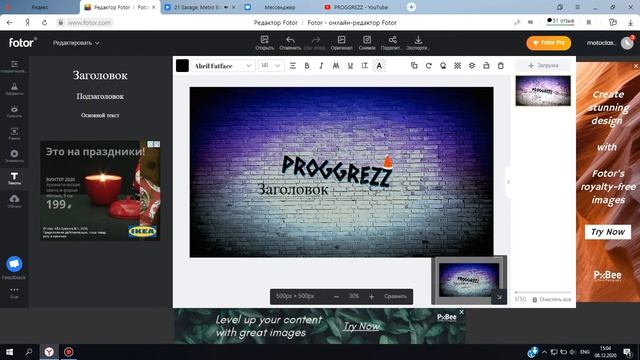This screenshot has width=640, height=360.
Task: Delete the selected element with trash icon
Action: coord(501,66)
